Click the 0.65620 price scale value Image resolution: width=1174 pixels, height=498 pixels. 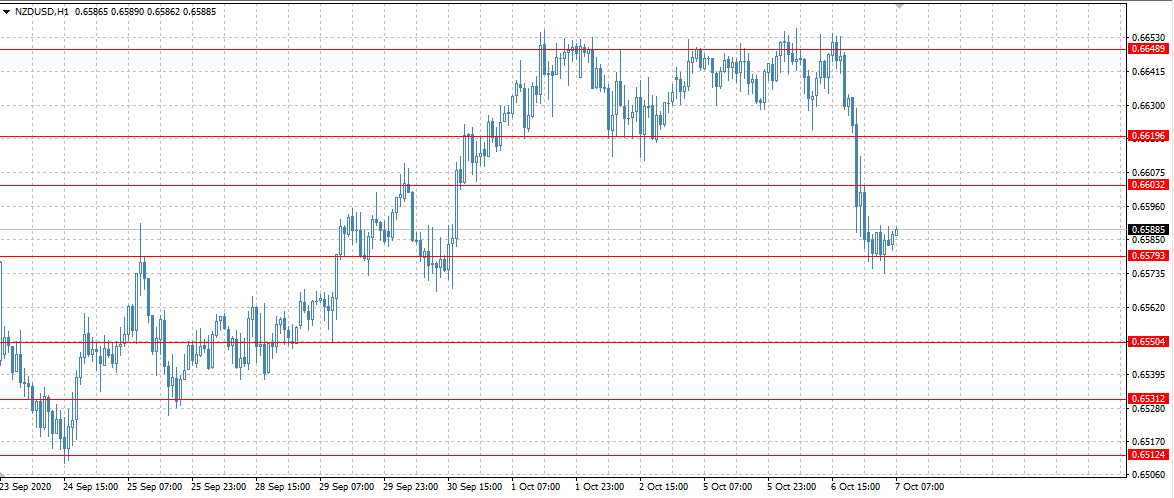point(1148,308)
